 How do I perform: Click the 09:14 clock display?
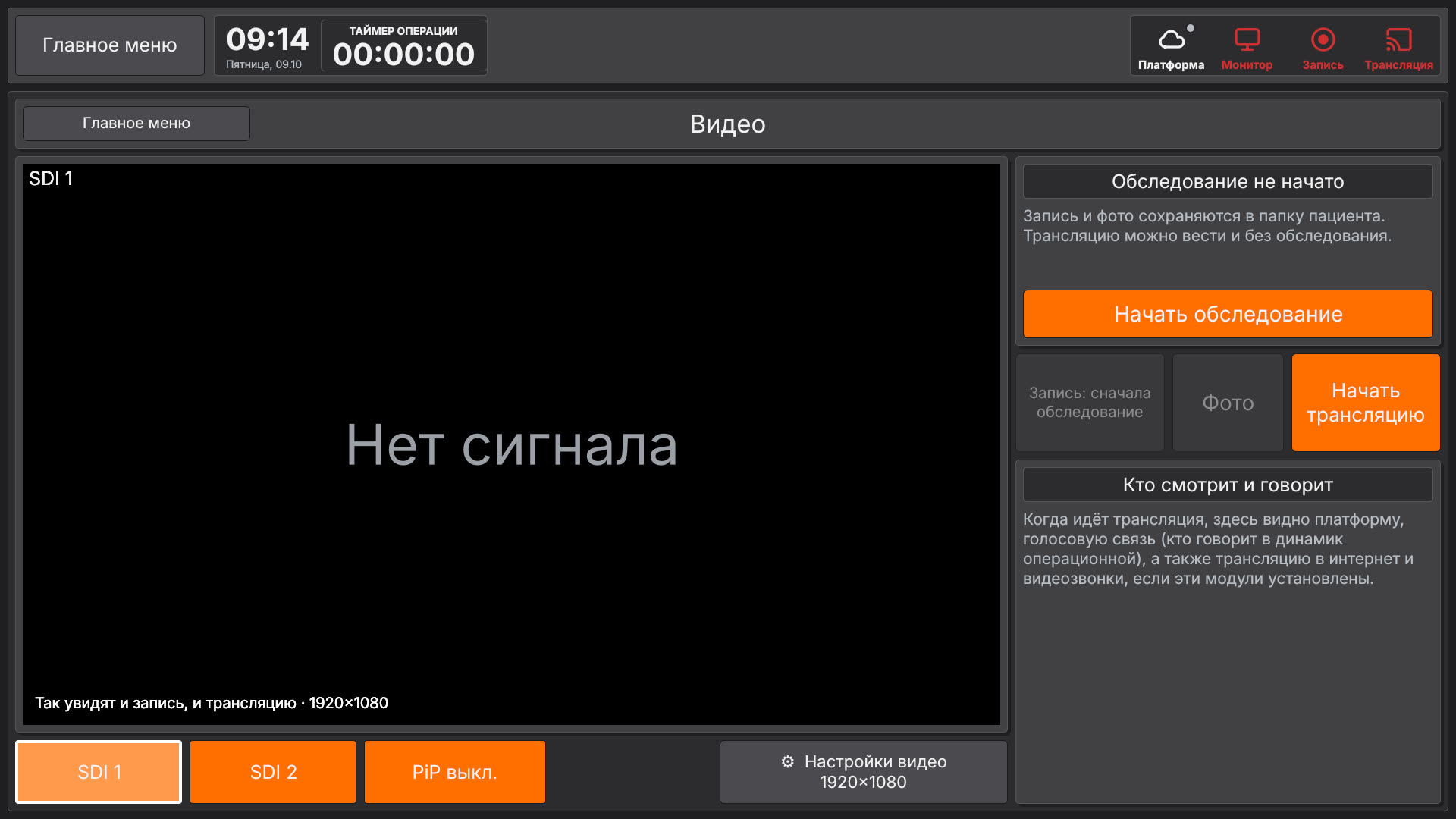[267, 39]
